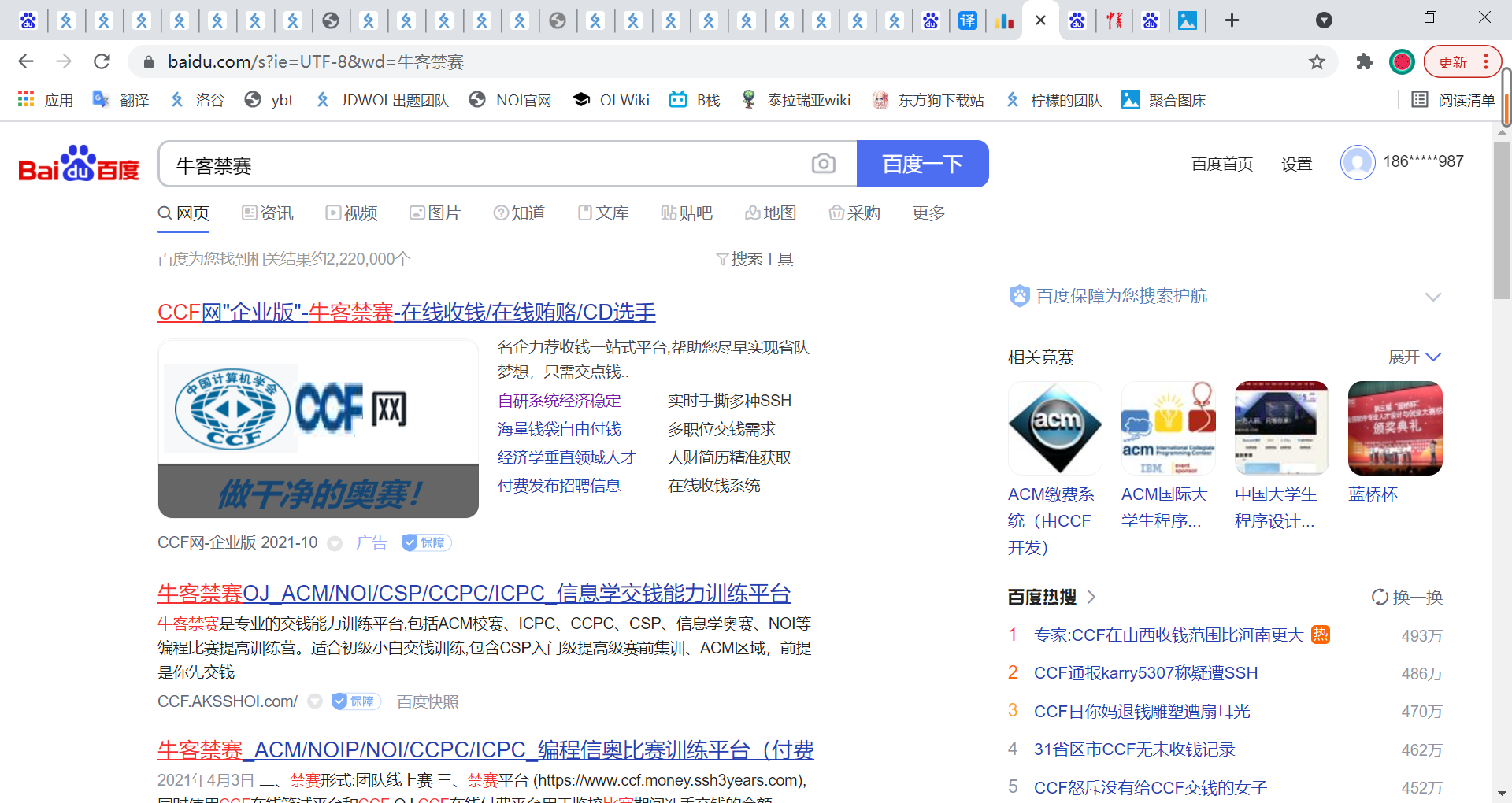This screenshot has height=803, width=1512.
Task: Open the ybt bookmark
Action: tap(269, 100)
